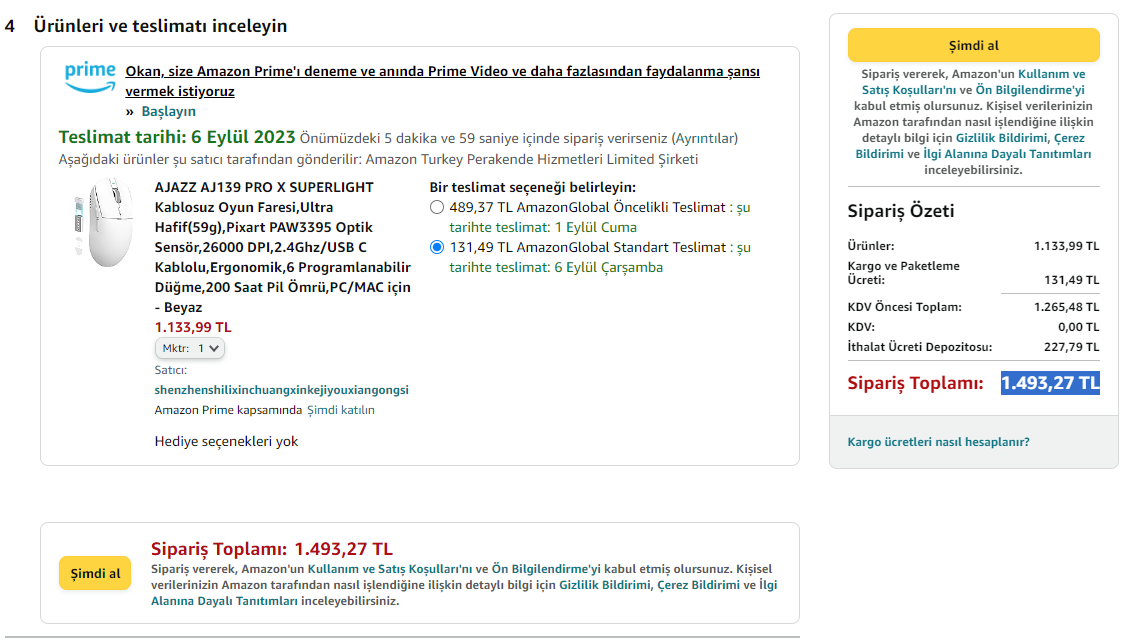Open bottom Çerez Bildirimi link
Image resolution: width=1133 pixels, height=640 pixels.
point(699,585)
